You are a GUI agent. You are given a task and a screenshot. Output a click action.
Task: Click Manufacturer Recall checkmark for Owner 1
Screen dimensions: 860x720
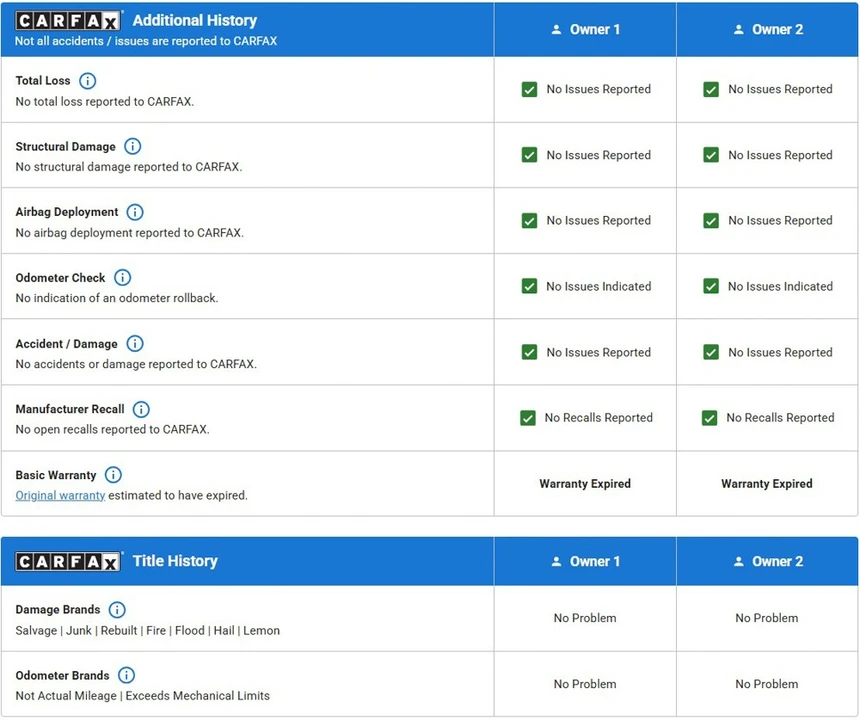(528, 418)
